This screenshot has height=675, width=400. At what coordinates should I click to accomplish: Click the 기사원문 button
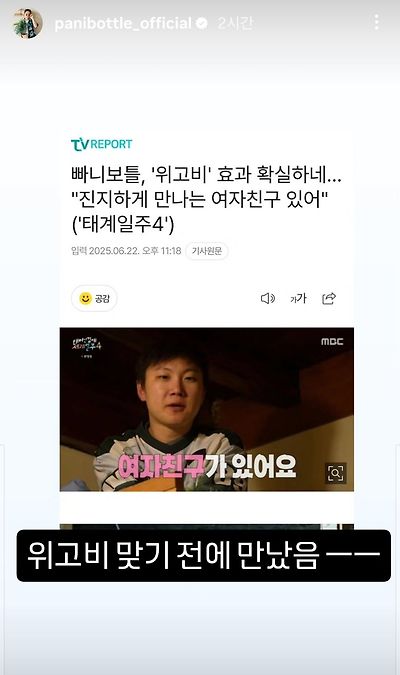207,251
